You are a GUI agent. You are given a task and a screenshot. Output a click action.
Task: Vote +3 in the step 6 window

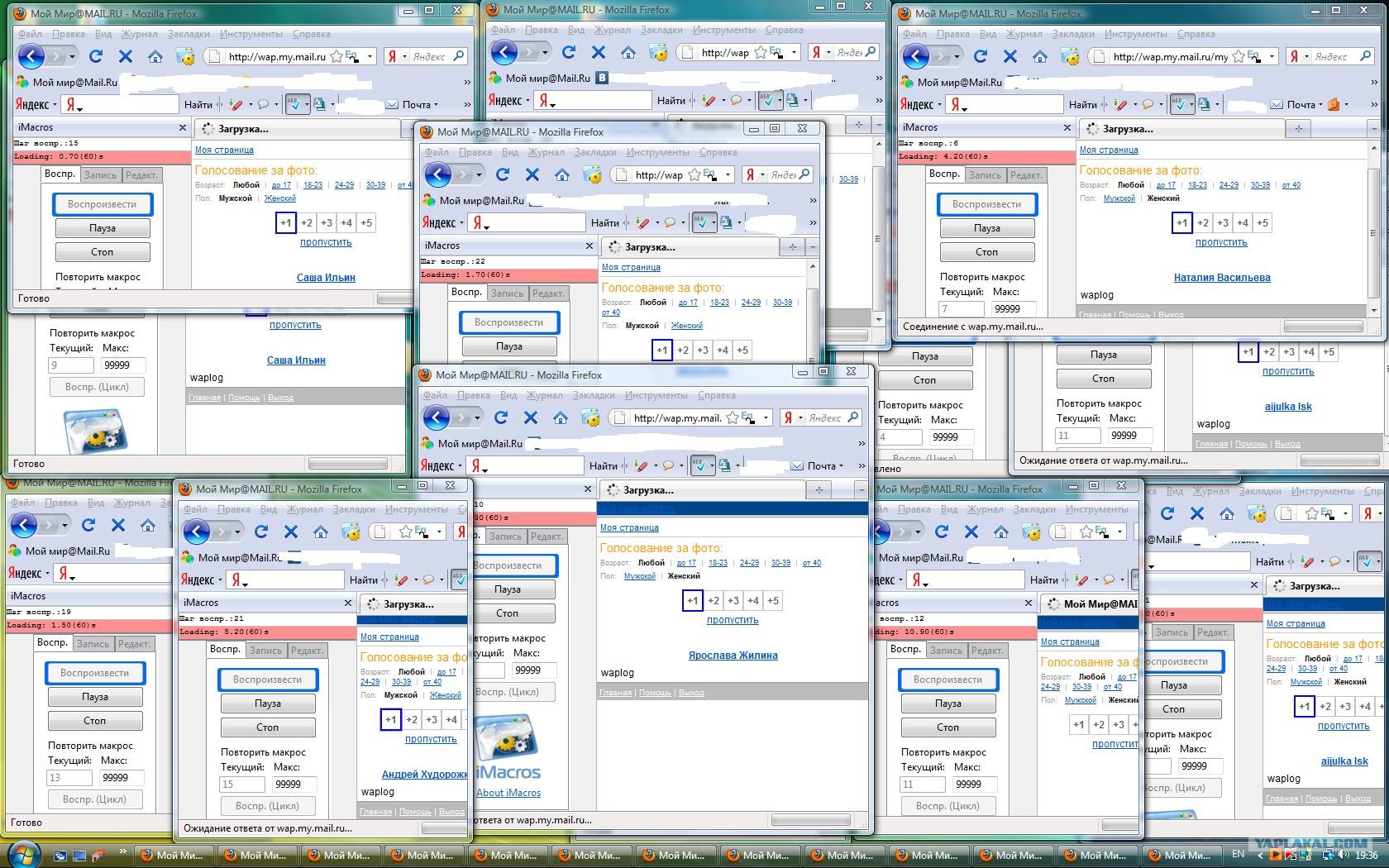(x=1223, y=223)
